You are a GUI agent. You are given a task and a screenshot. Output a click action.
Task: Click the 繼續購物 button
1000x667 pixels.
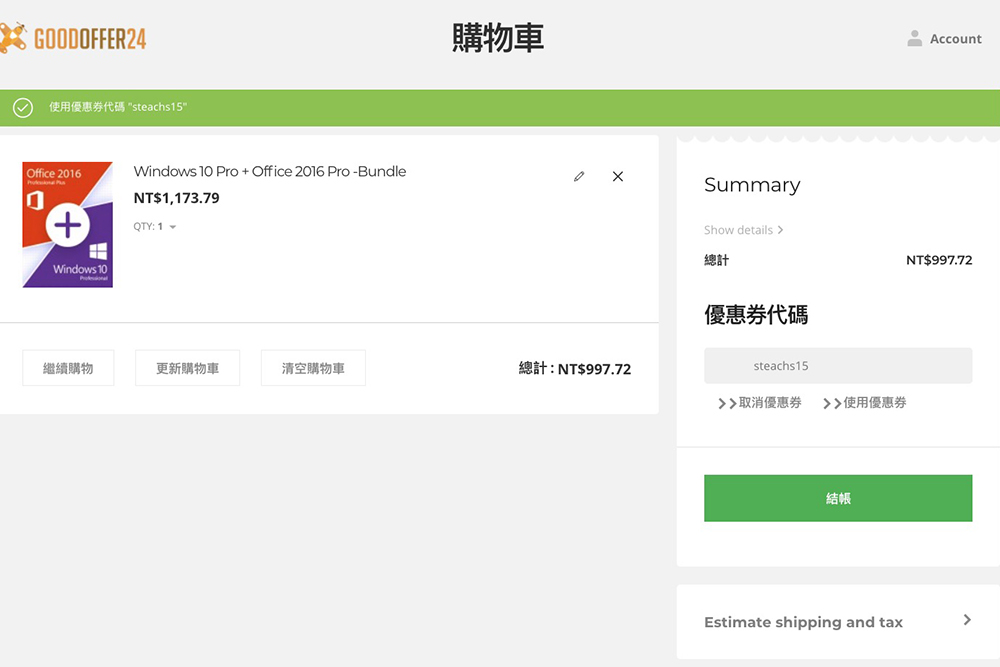tap(68, 367)
